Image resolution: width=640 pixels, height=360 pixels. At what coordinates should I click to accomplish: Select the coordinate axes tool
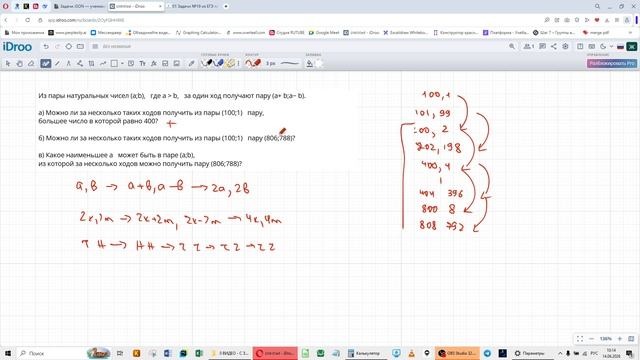point(91,63)
